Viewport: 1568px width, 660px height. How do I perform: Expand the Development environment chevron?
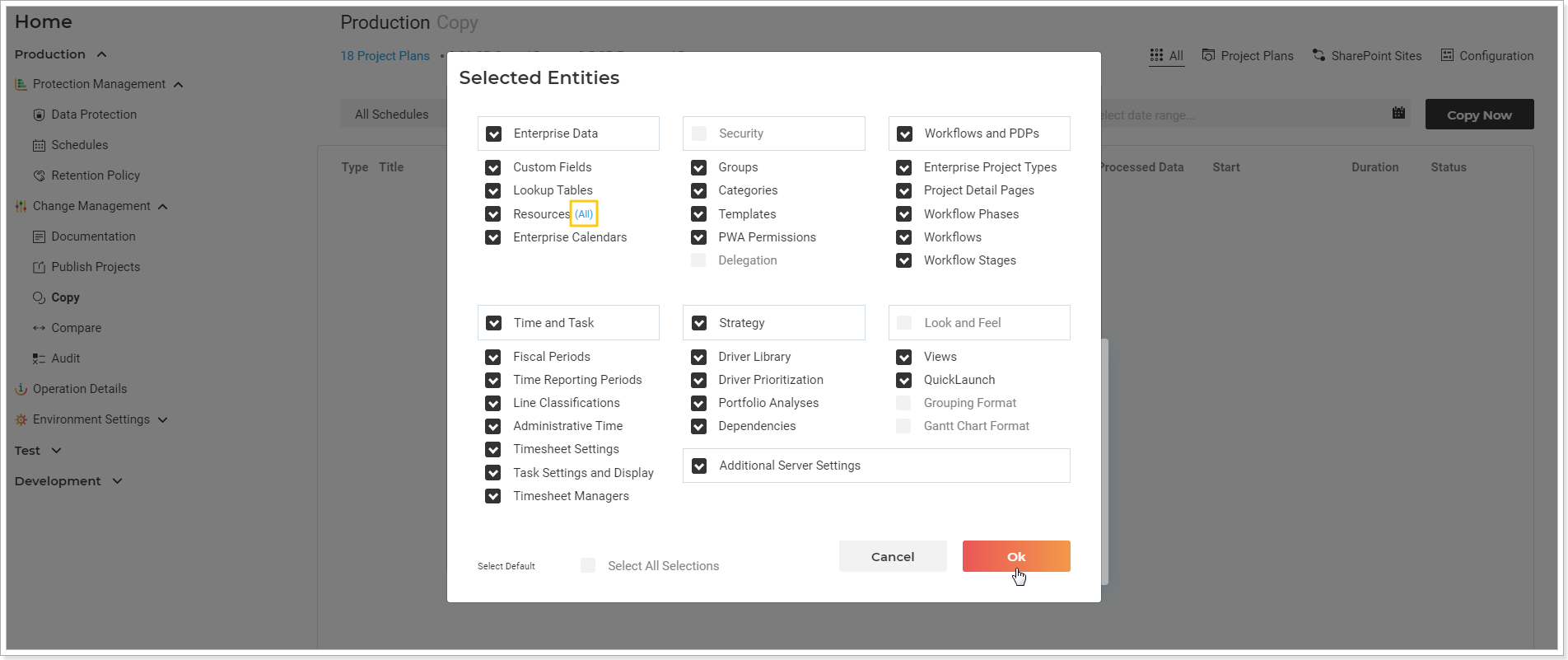117,481
